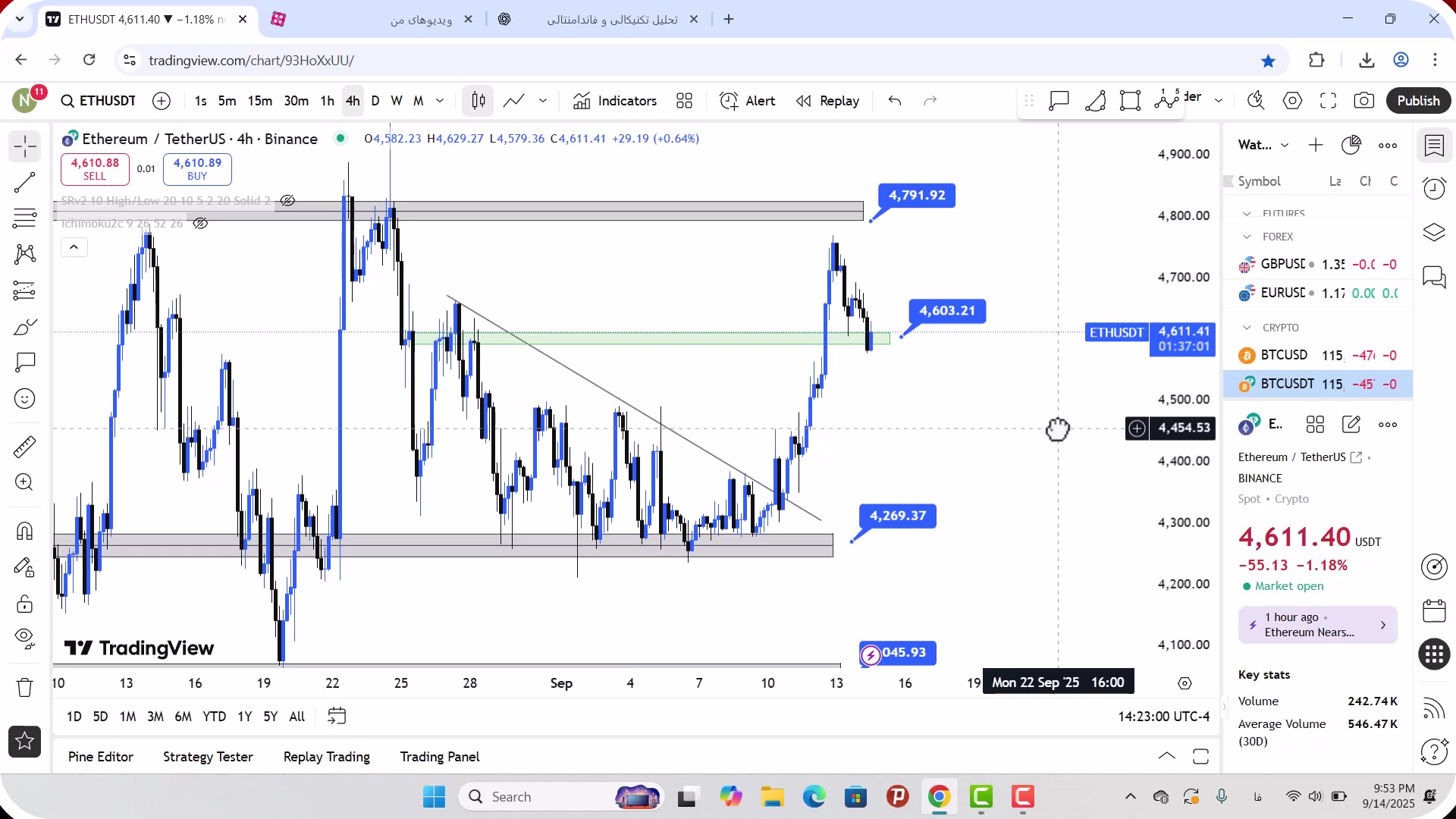This screenshot has height=819, width=1456.
Task: Select BTCUSD in the watchlist
Action: (1318, 356)
